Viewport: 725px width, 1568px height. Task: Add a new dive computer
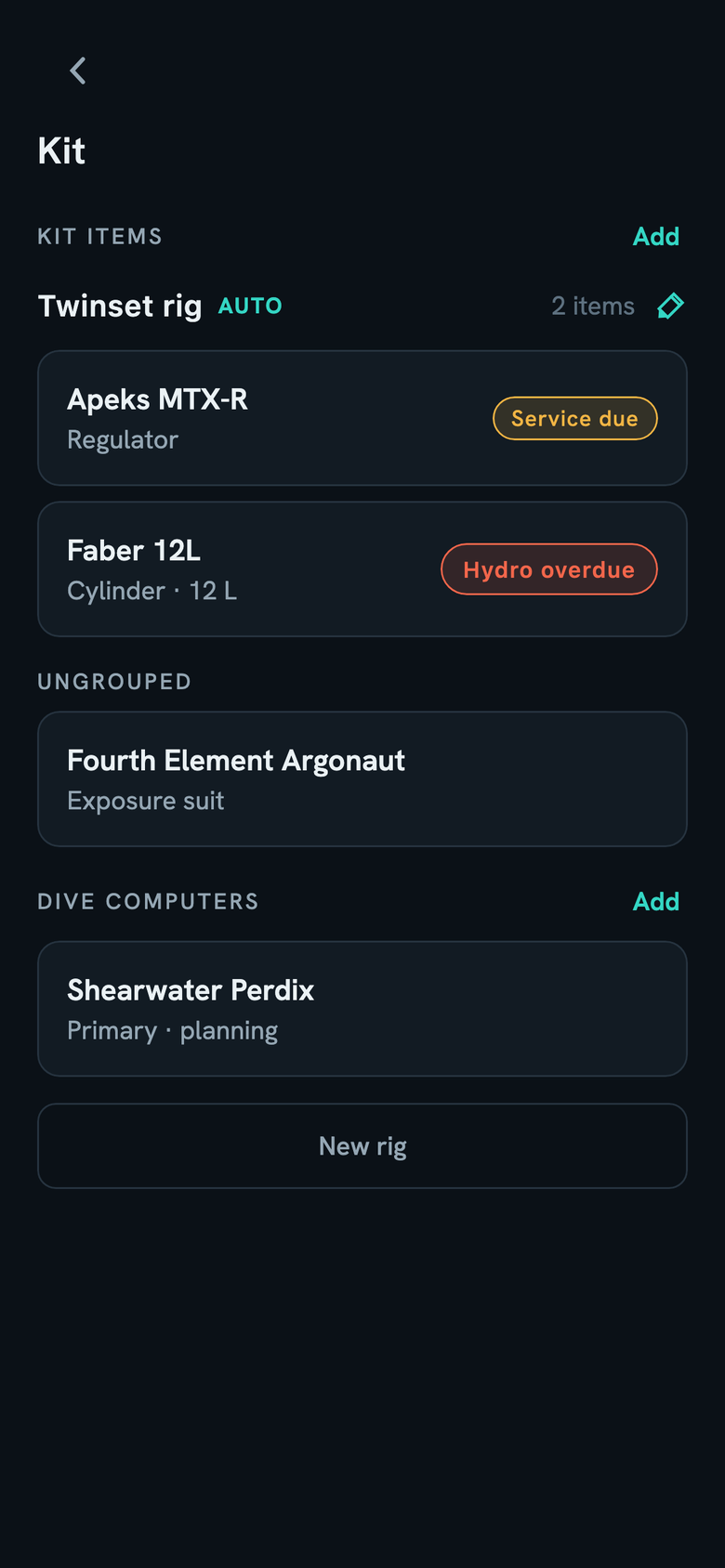tap(656, 901)
